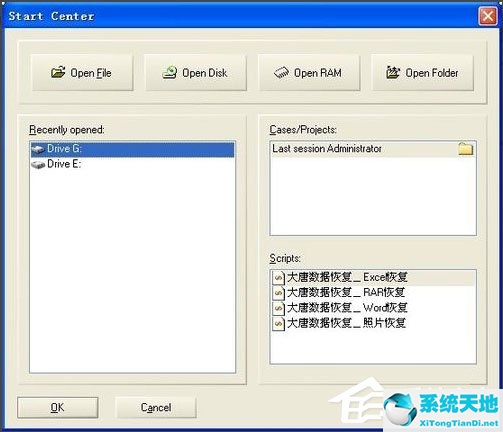This screenshot has height=432, width=503.
Task: Dismiss the dialog with Cancel
Action: point(156,407)
